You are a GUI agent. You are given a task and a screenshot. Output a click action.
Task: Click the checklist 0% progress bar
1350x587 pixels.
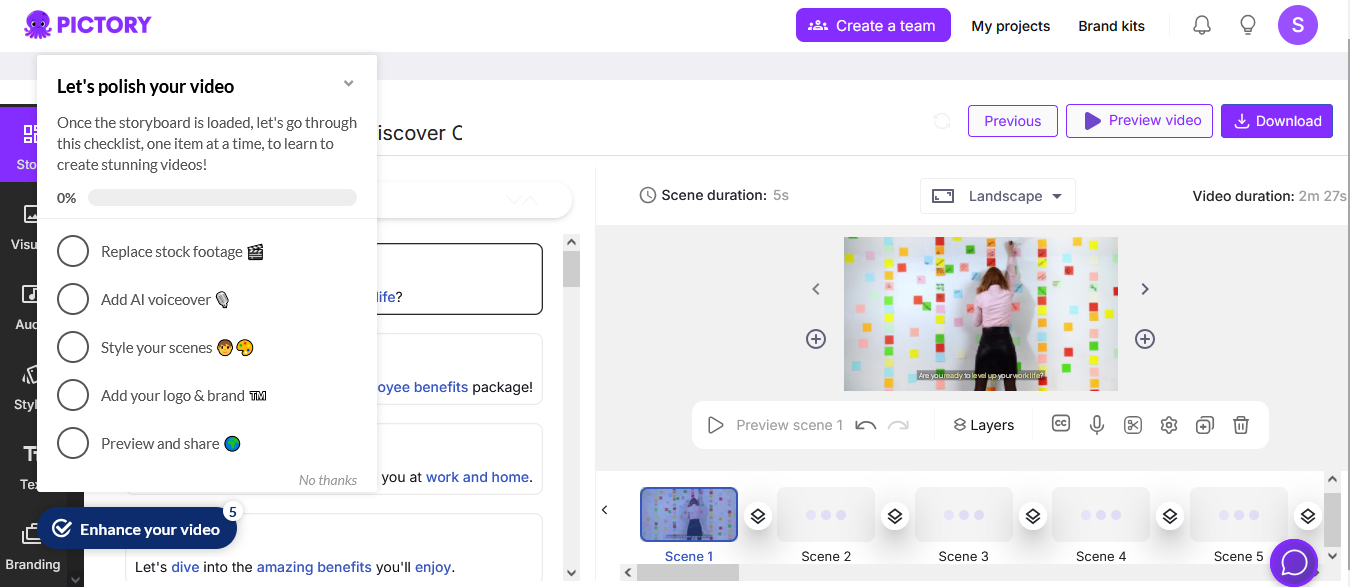pos(222,198)
